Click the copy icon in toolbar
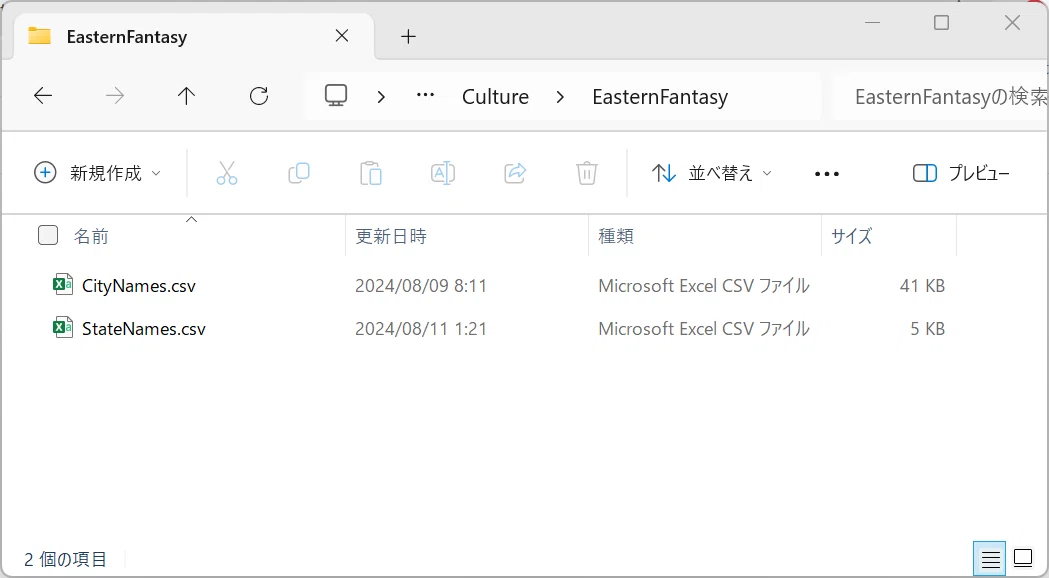Image resolution: width=1049 pixels, height=578 pixels. 299,173
